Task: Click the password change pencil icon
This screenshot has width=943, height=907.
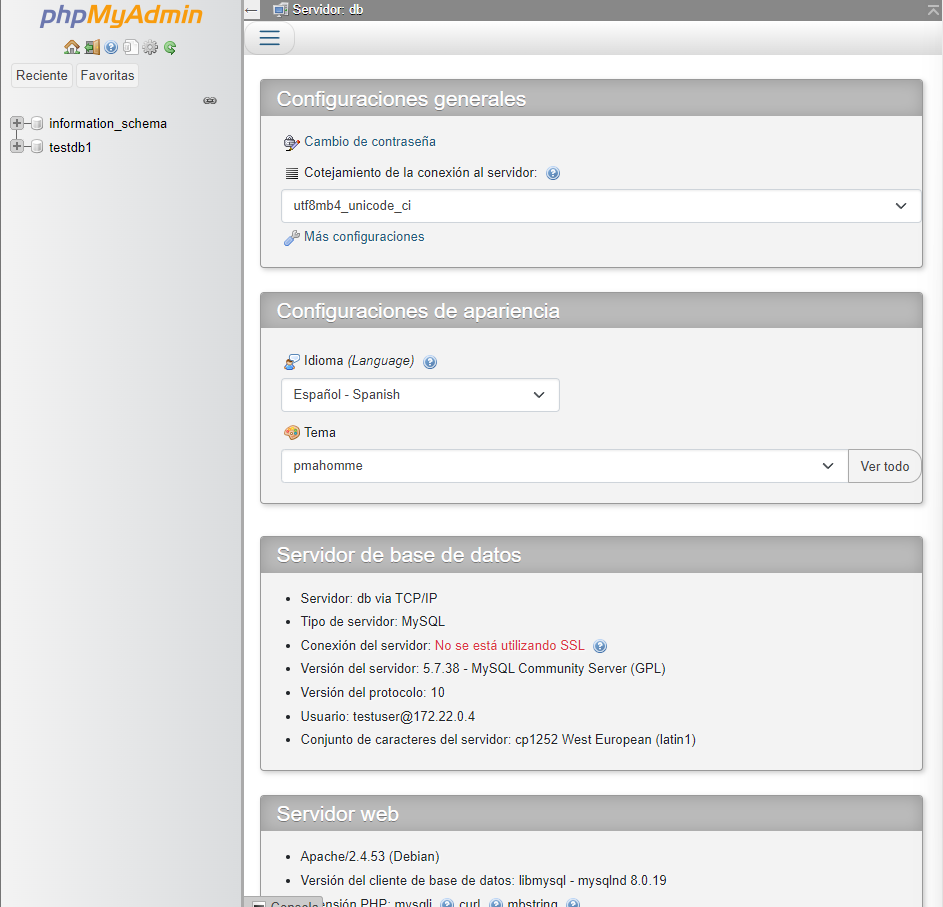Action: [292, 143]
